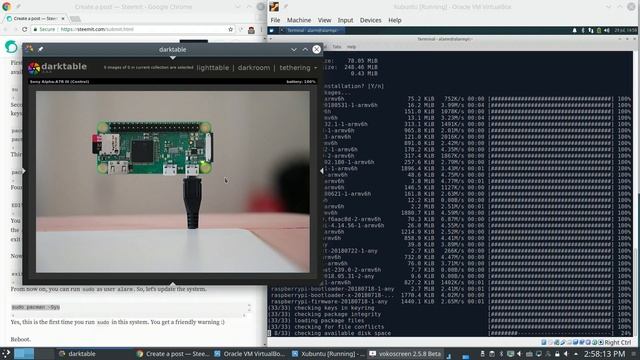Click Xubuntu network tray icon

(591, 31)
